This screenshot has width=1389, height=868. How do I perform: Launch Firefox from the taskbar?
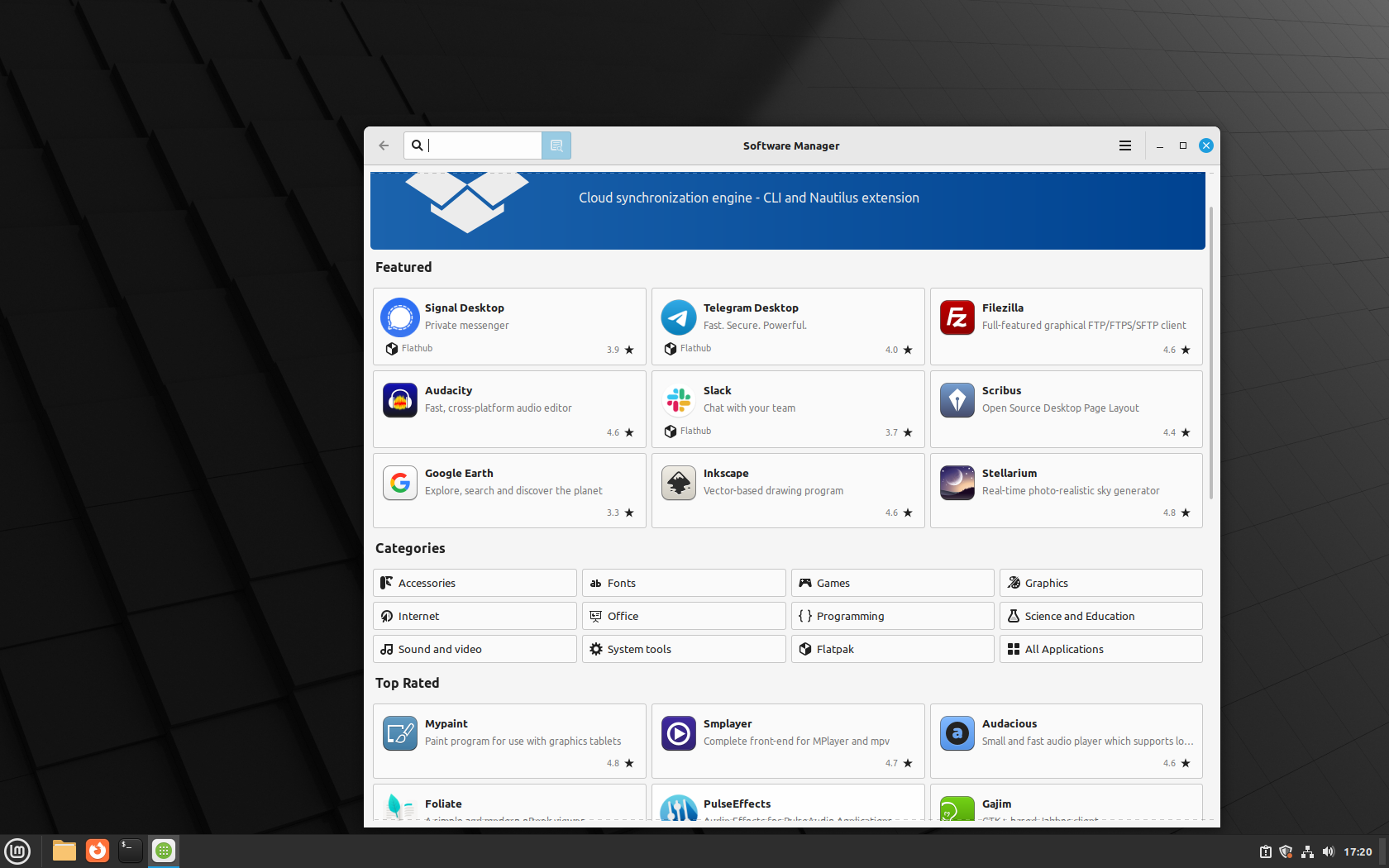(x=98, y=851)
